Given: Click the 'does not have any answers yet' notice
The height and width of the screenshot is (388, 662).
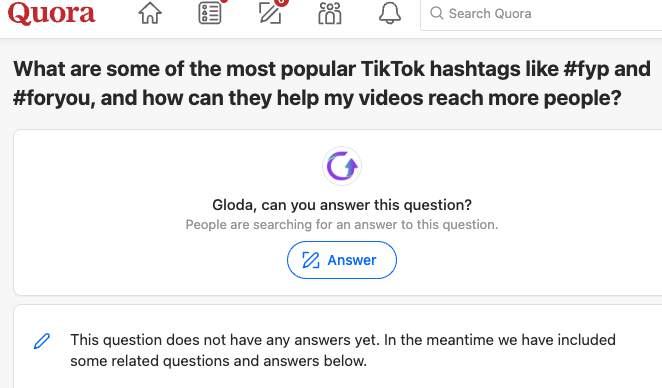Looking at the screenshot, I should pos(343,350).
